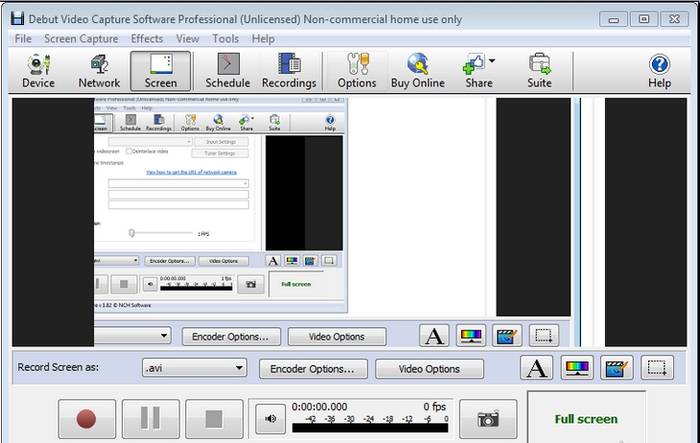Open the File menu

tap(23, 39)
